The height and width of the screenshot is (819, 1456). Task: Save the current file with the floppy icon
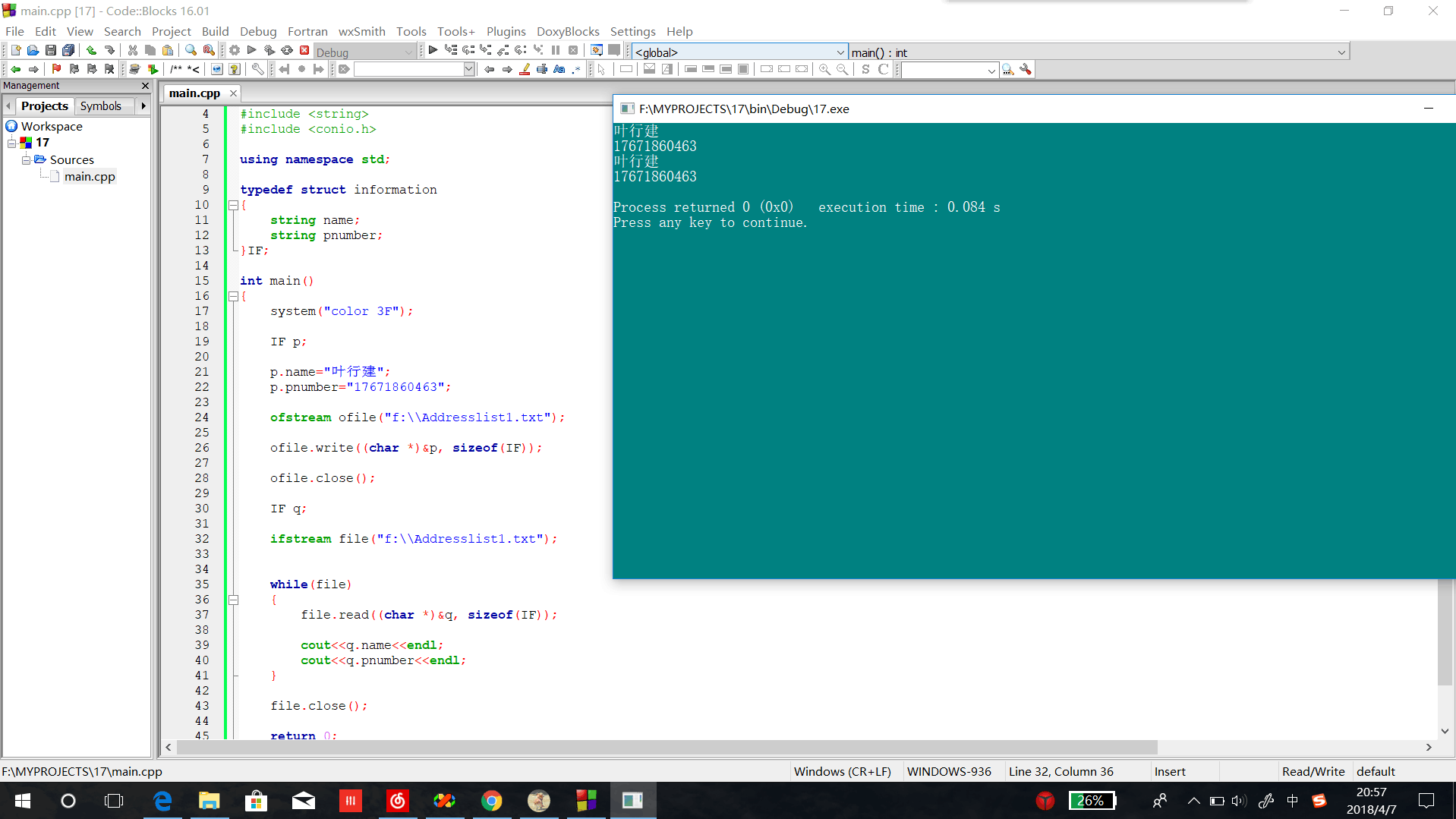[50, 50]
